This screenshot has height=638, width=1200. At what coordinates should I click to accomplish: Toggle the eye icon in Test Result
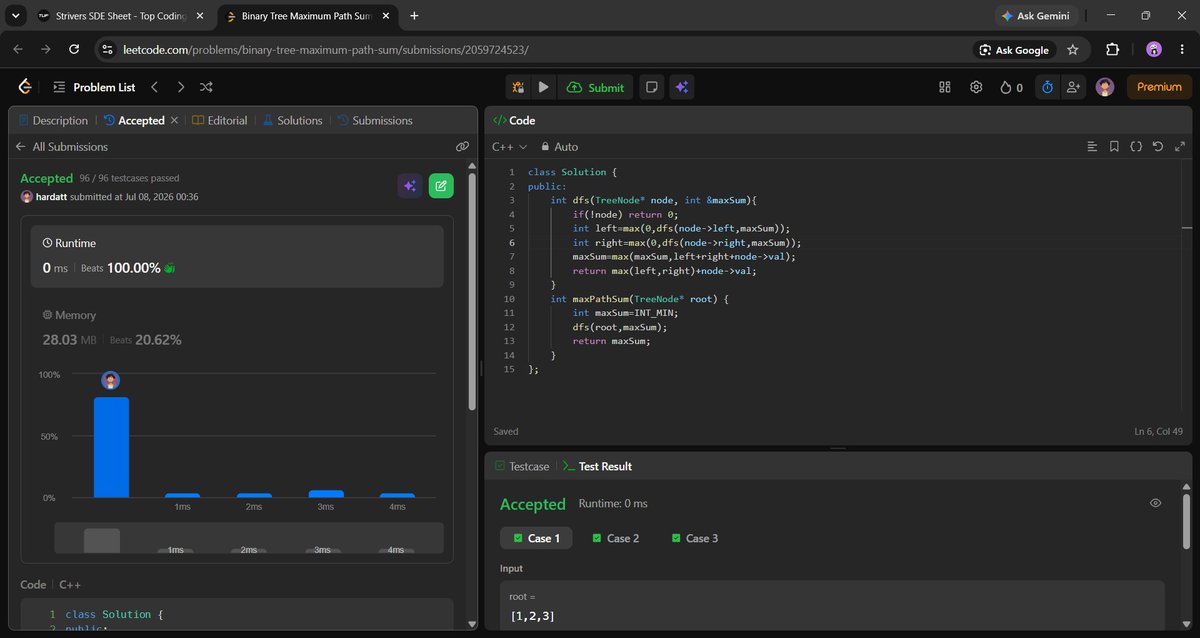coord(1156,503)
